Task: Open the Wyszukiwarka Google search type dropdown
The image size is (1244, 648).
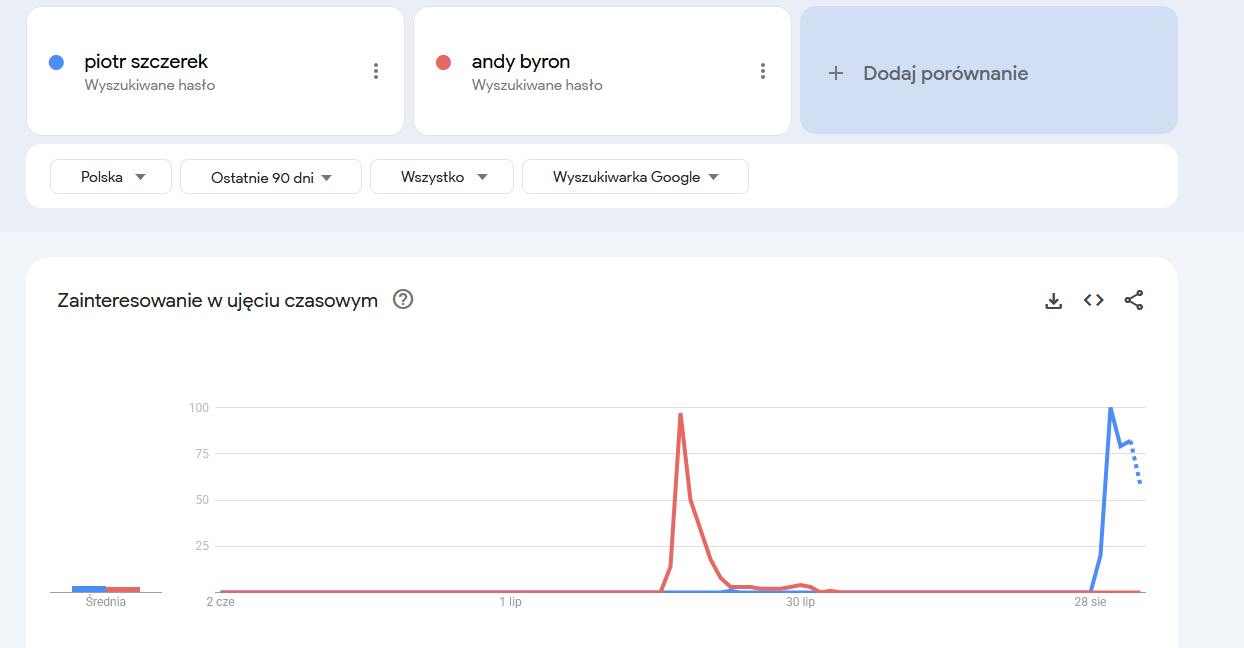Action: point(635,177)
